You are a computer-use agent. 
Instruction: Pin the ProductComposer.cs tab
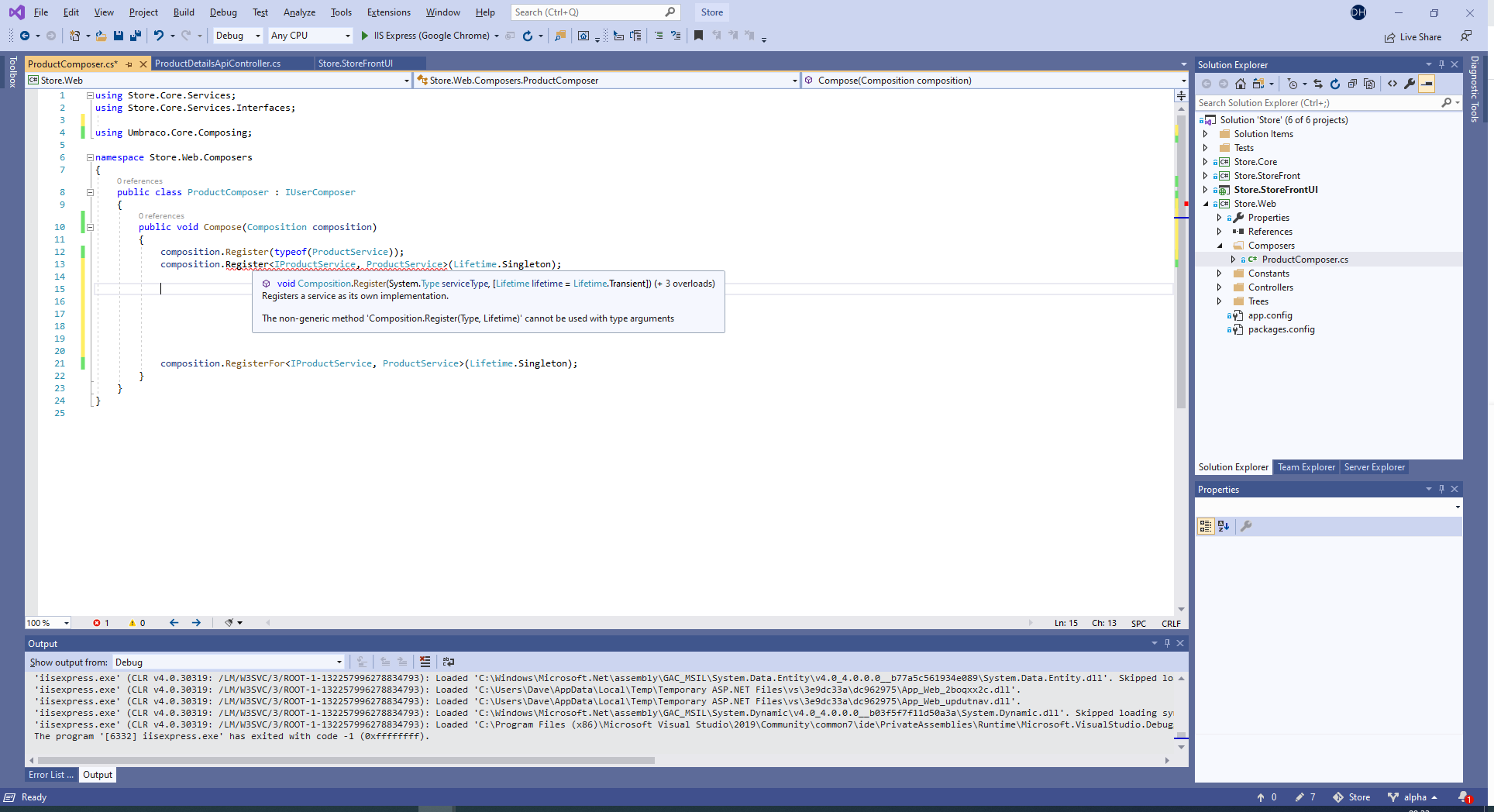tap(129, 64)
